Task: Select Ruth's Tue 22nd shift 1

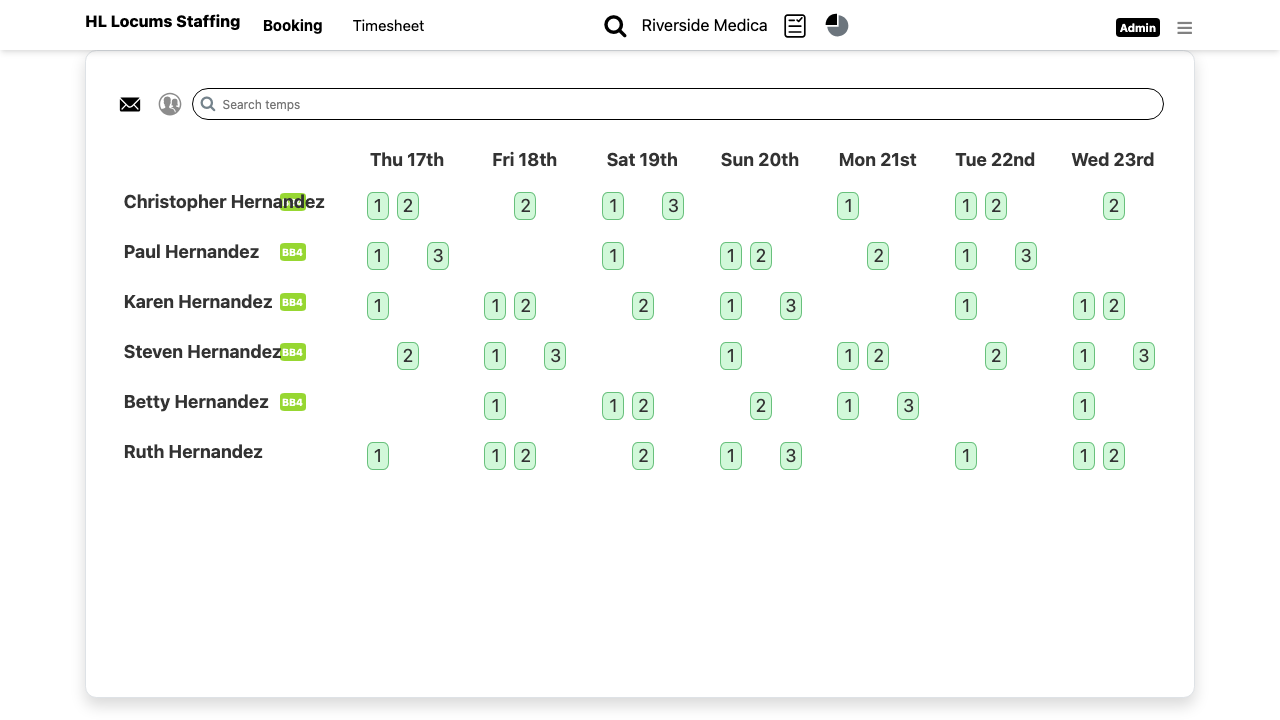Action: coord(966,456)
